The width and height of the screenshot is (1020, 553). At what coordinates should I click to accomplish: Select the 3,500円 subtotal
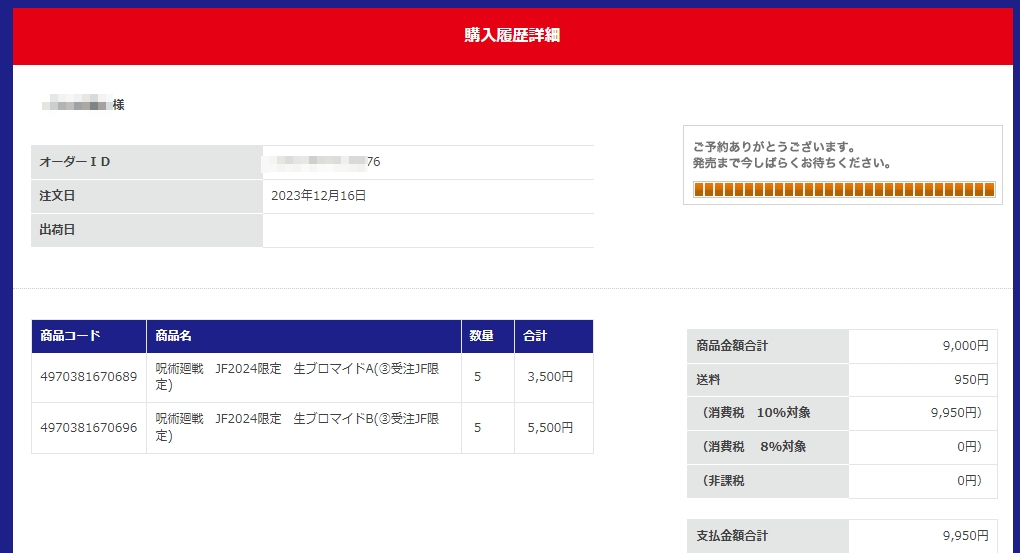click(550, 377)
